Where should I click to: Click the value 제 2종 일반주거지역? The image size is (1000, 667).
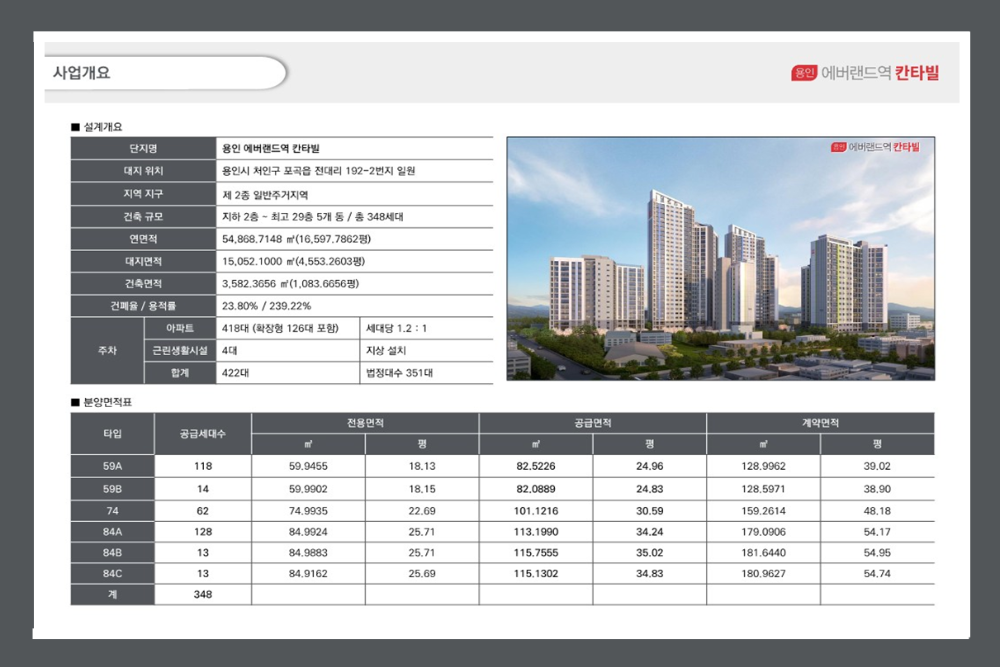tap(265, 194)
